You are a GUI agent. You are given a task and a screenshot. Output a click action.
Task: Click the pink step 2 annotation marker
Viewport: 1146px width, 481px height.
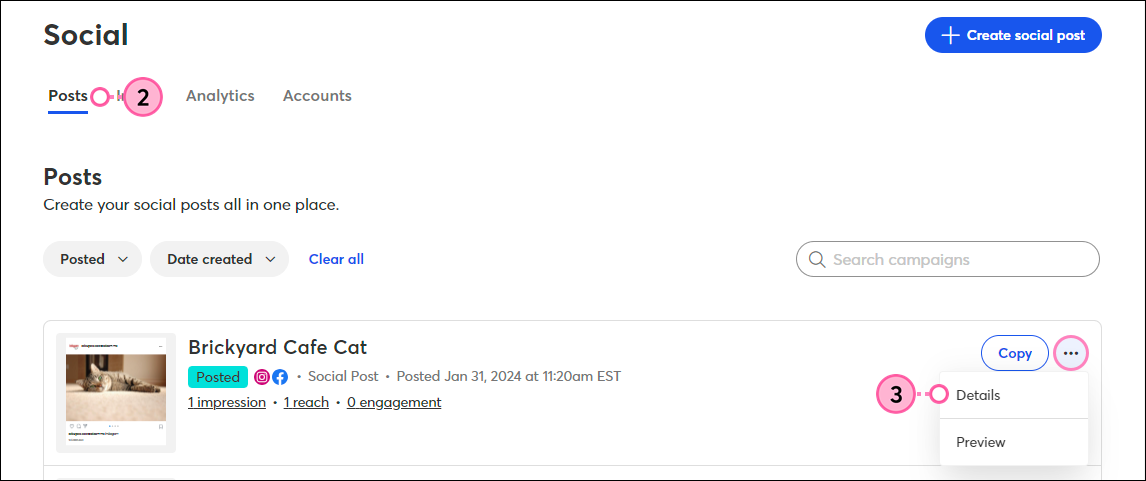[x=143, y=98]
